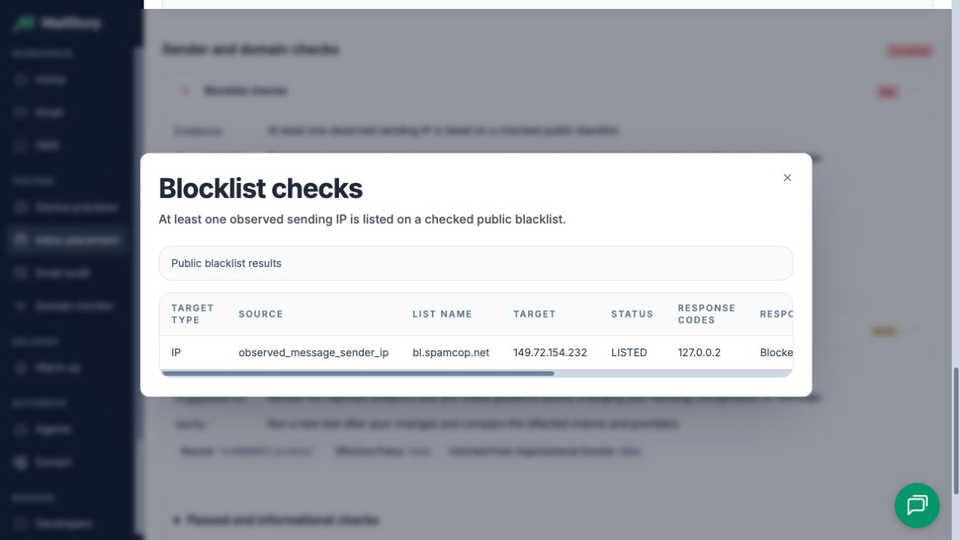Click the 'TARGET' column header

(x=534, y=314)
